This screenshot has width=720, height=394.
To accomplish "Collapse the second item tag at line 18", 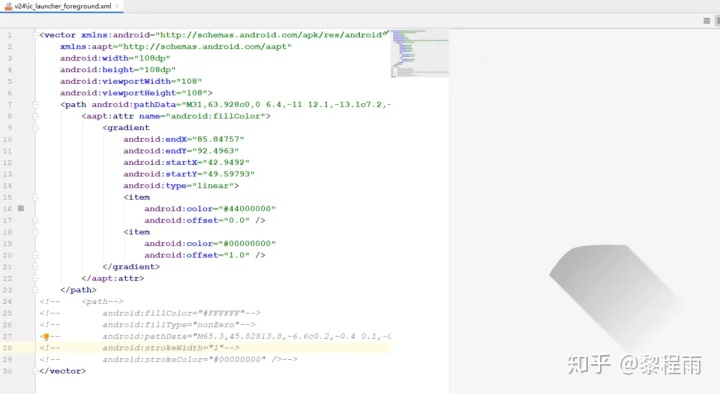I will [x=35, y=232].
